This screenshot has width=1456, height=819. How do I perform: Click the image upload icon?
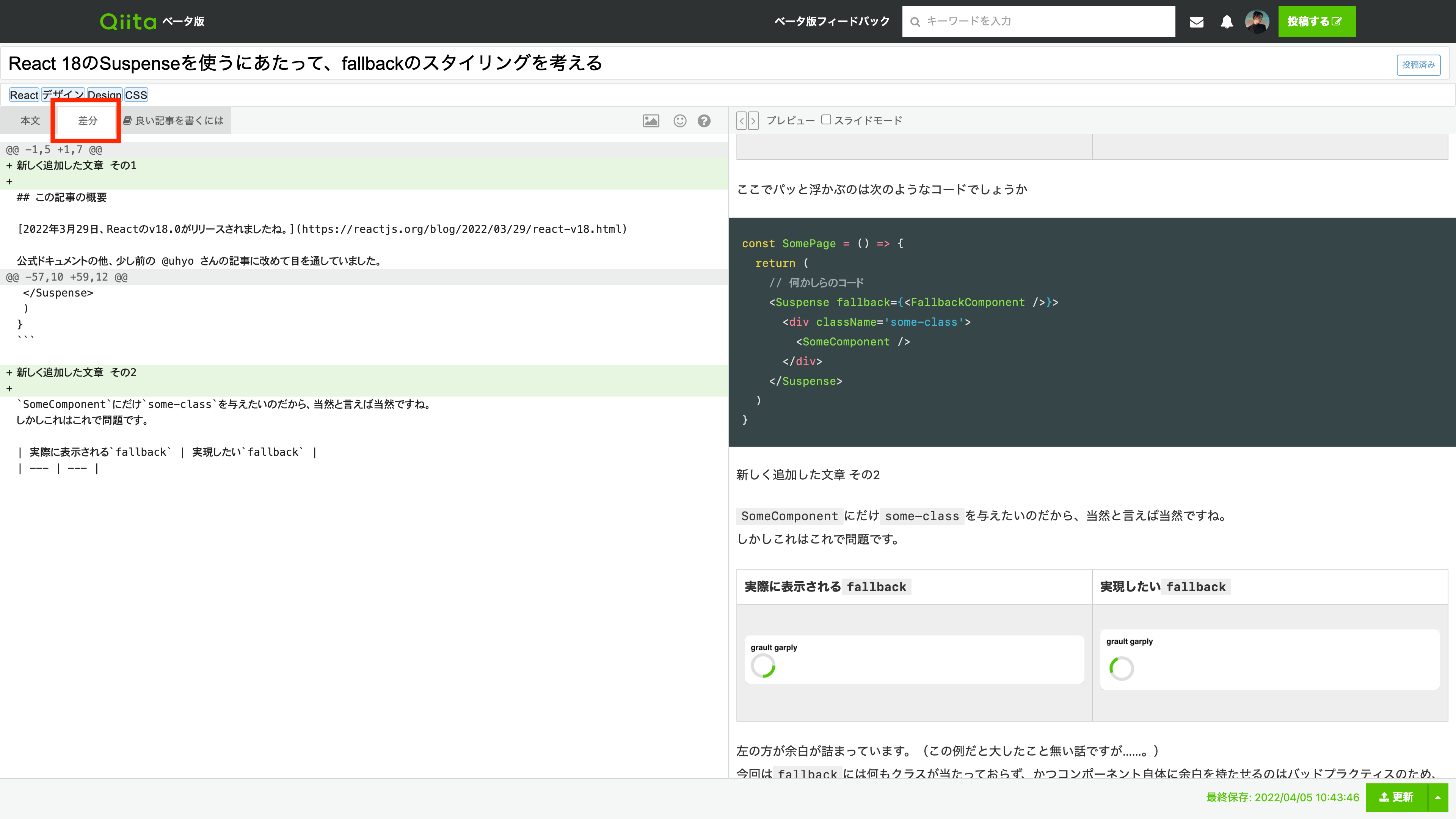651,121
